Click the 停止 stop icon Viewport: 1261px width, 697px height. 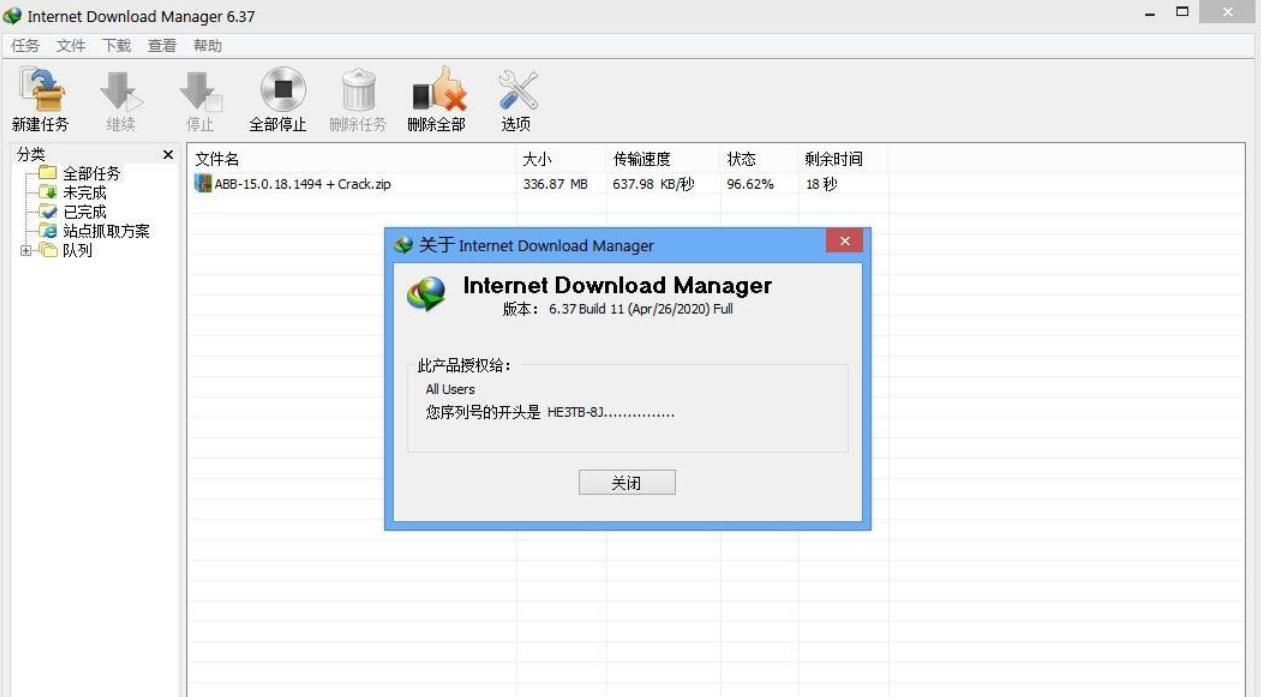tap(200, 90)
